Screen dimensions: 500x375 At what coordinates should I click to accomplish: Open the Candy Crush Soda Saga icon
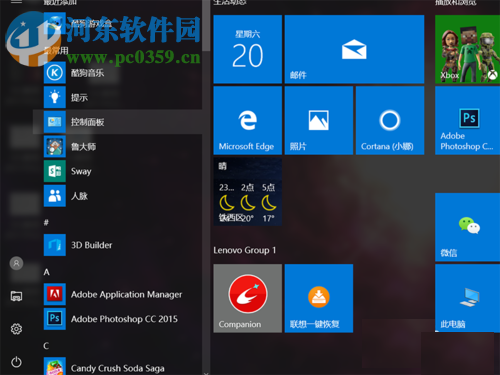[55, 367]
